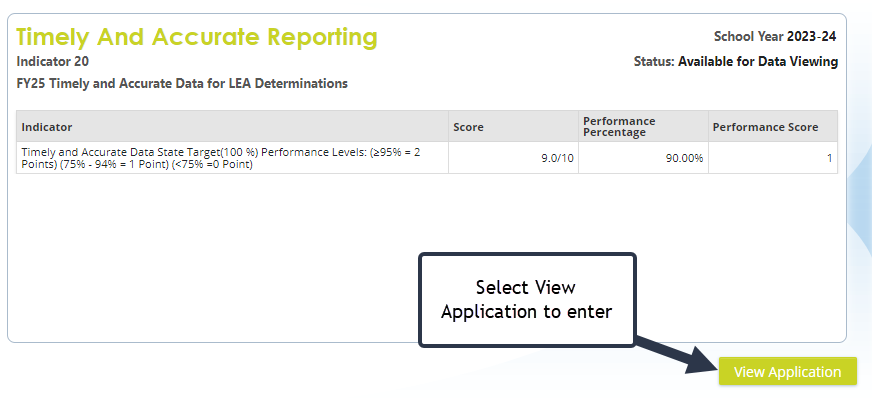Click the Timely And Accurate Reporting heading
872x405 pixels.
pos(197,38)
